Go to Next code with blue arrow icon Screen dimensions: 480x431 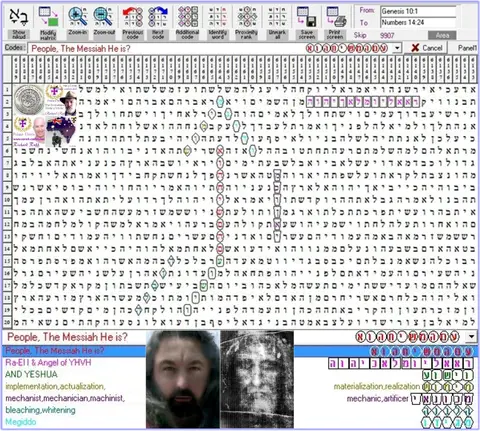158,17
